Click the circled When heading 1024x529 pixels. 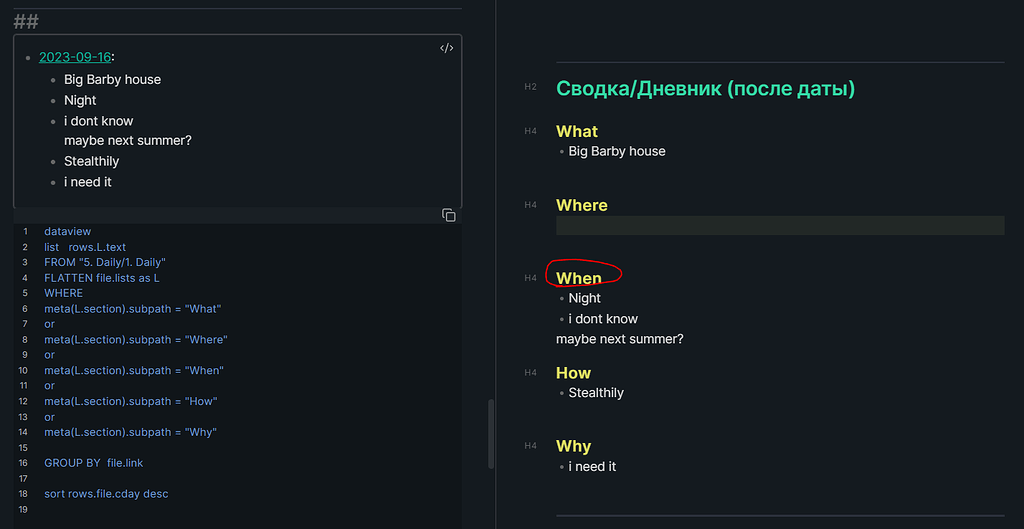579,278
